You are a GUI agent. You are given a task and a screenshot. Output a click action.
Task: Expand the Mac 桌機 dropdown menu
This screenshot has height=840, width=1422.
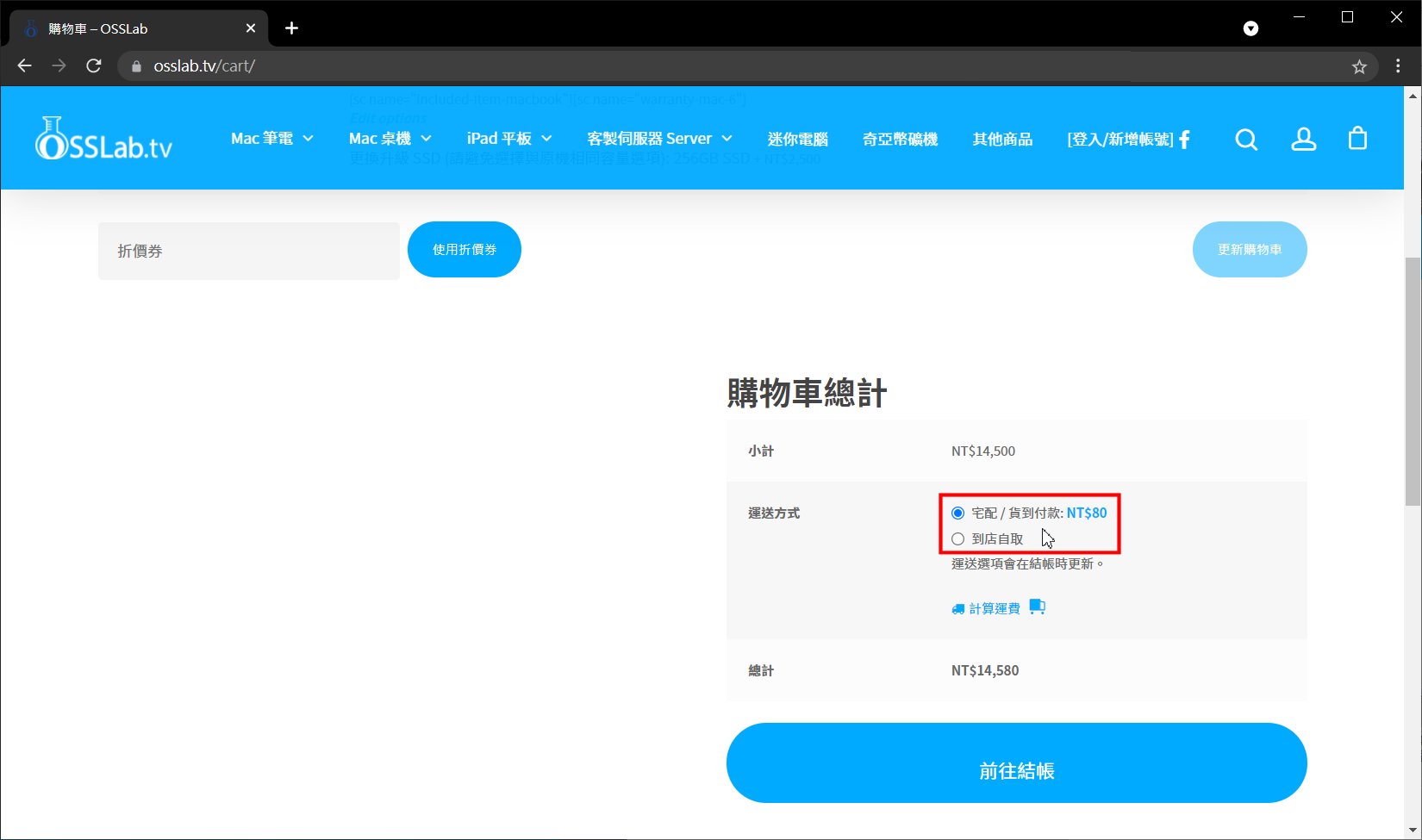[x=390, y=139]
